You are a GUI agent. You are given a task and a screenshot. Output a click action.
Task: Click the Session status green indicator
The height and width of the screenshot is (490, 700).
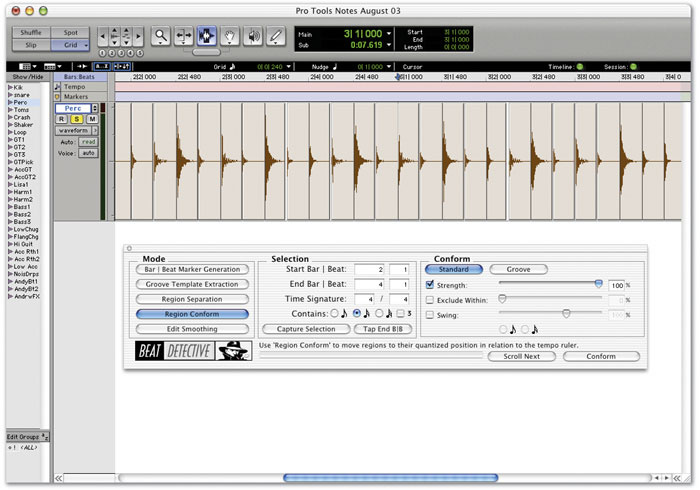point(633,66)
